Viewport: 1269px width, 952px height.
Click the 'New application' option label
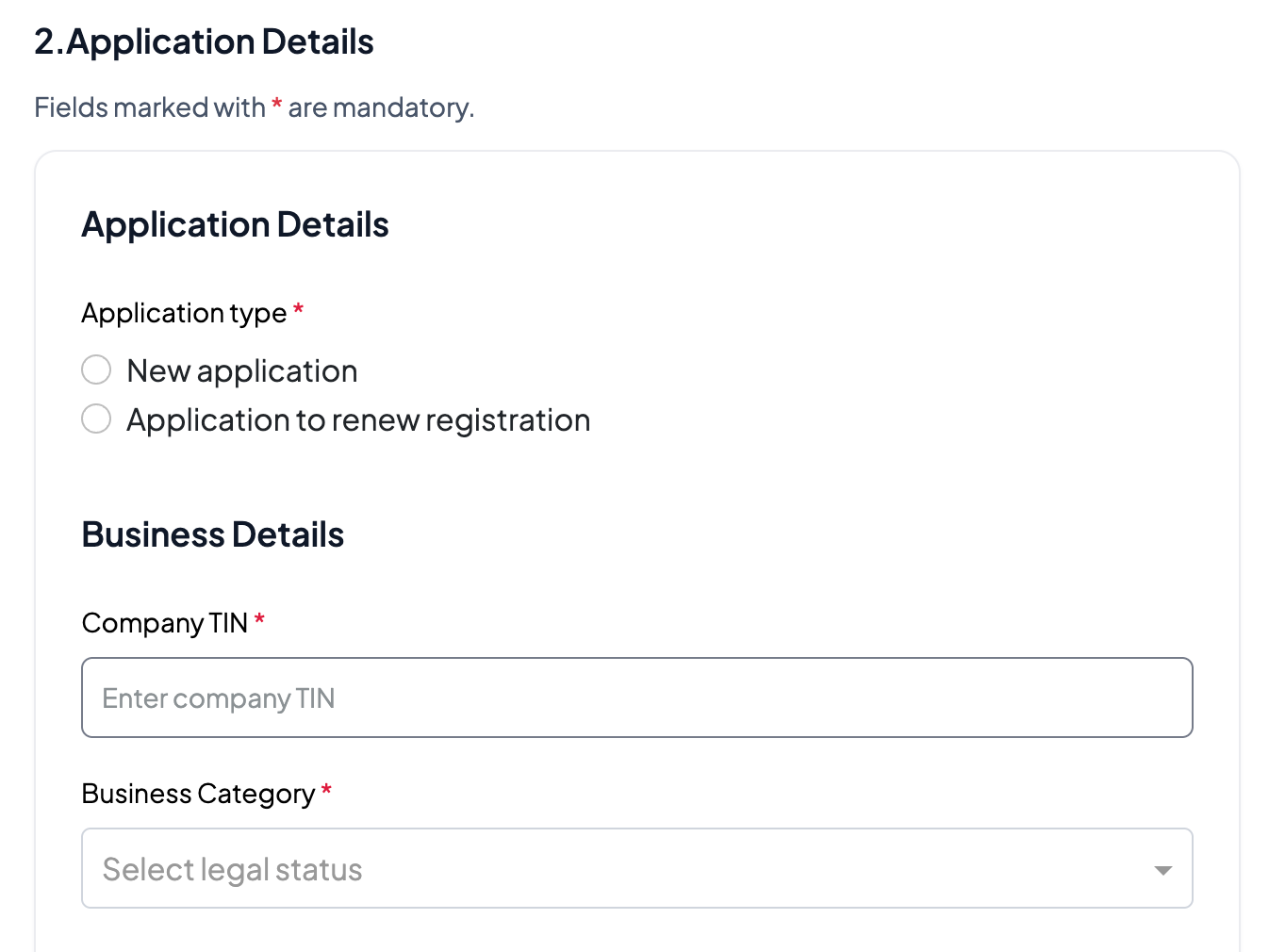(242, 371)
